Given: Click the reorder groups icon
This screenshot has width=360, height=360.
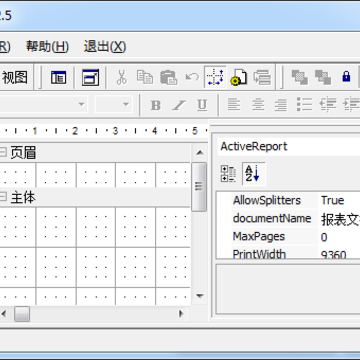Looking at the screenshot, I should [262, 77].
